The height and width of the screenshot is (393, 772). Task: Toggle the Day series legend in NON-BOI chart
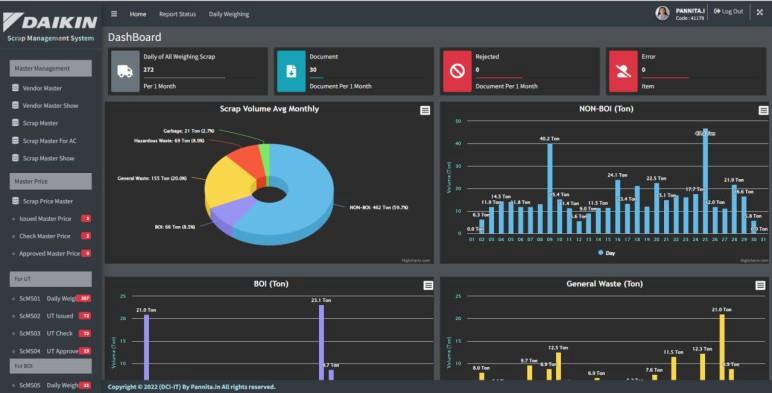(x=606, y=253)
